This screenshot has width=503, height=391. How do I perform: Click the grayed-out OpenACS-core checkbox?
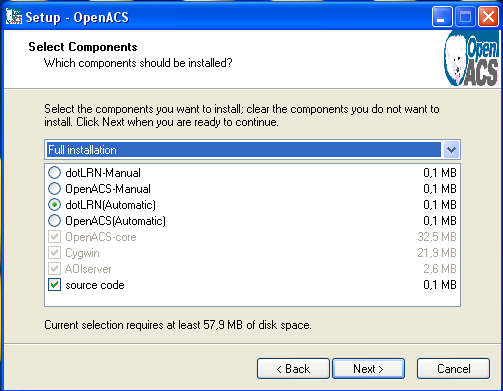click(x=54, y=237)
